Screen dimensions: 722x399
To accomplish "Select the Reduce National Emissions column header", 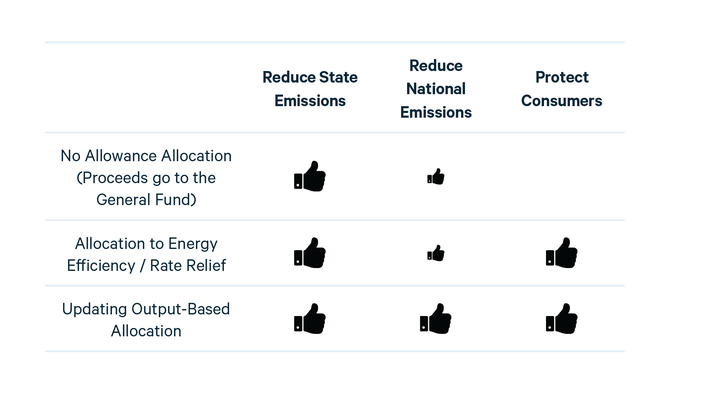I will (436, 89).
